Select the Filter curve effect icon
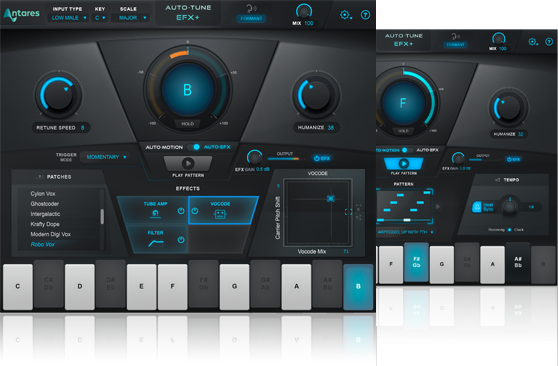The width and height of the screenshot is (558, 366). 156,244
